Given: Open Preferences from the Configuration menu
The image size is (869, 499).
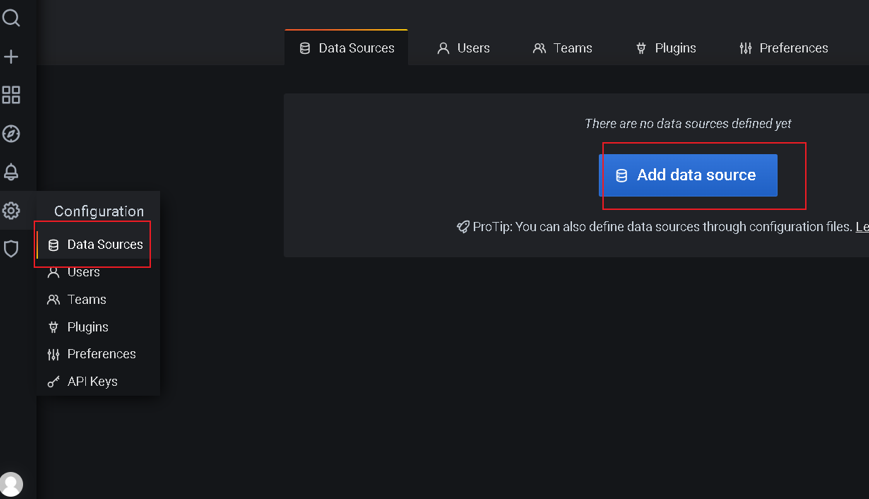Looking at the screenshot, I should tap(100, 354).
